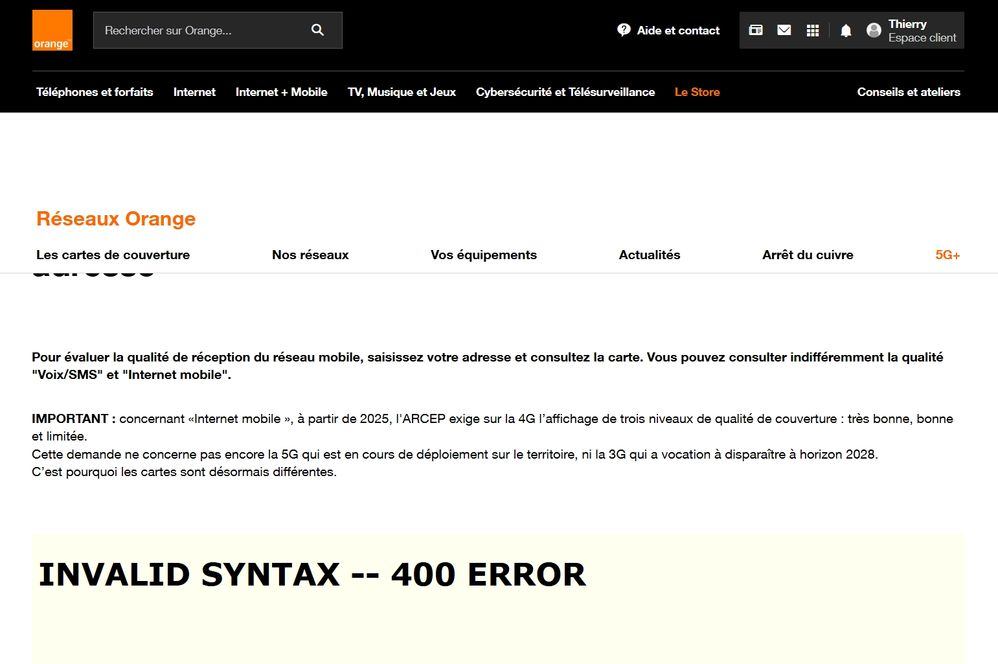Open Internet + Mobile menu
This screenshot has width=998, height=664.
point(281,92)
